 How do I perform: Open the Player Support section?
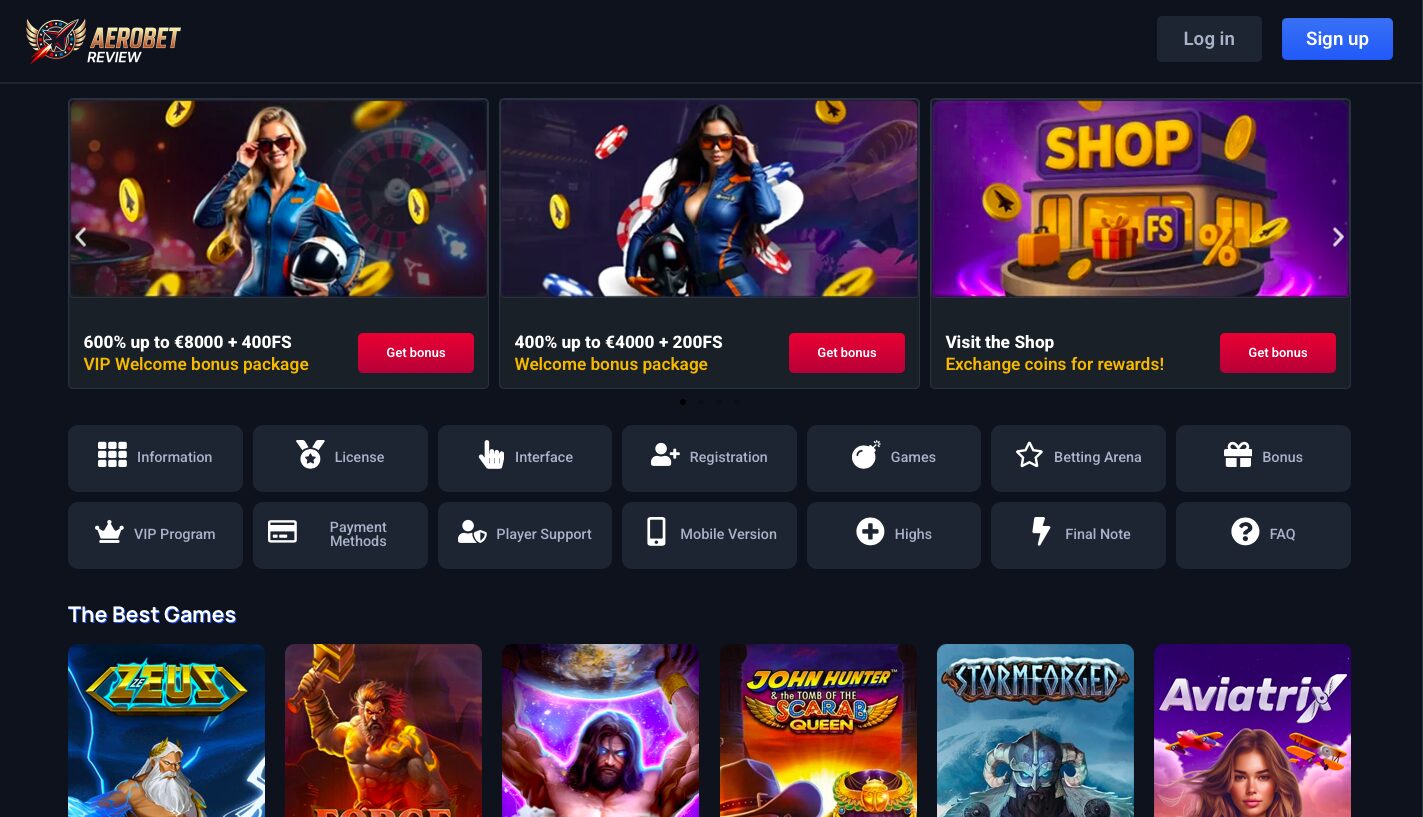pos(525,535)
